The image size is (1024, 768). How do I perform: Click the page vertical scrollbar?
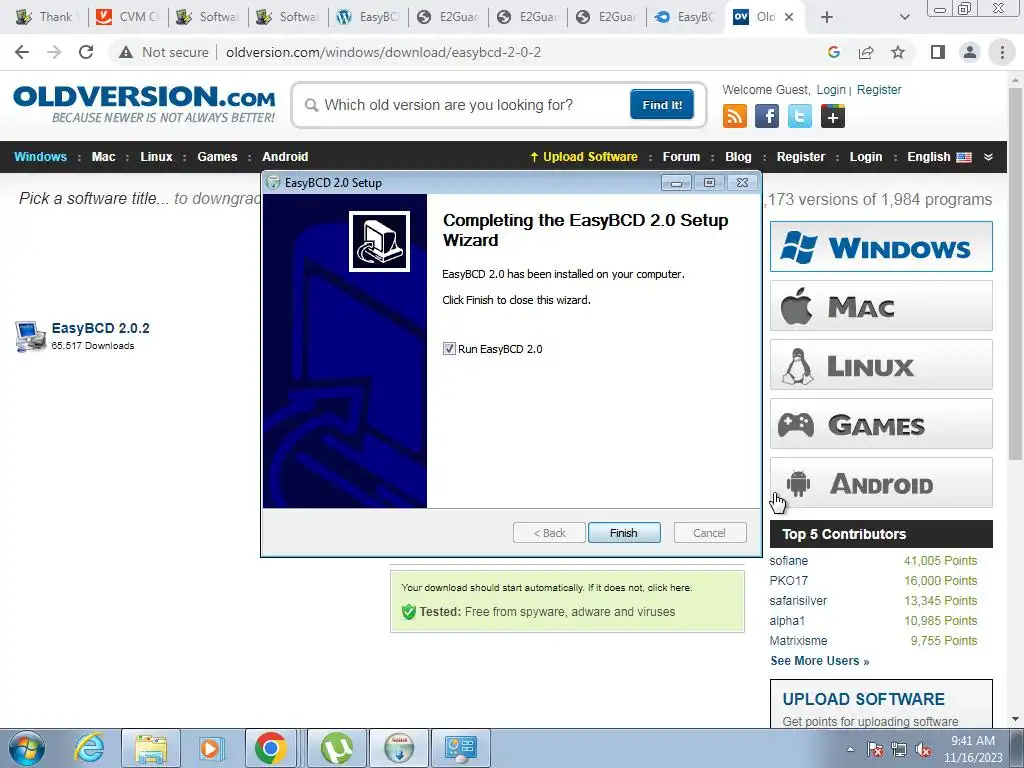[x=1016, y=274]
